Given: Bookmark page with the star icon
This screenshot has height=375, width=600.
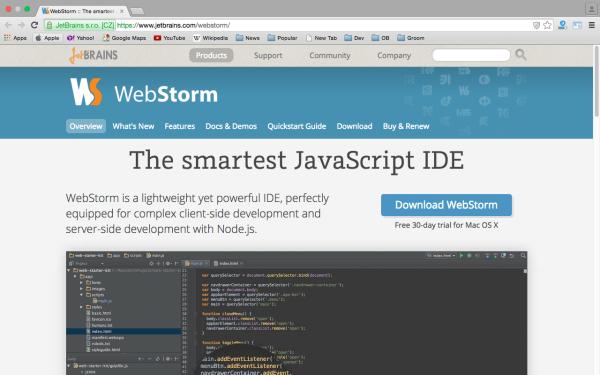Looking at the screenshot, I should (x=548, y=25).
